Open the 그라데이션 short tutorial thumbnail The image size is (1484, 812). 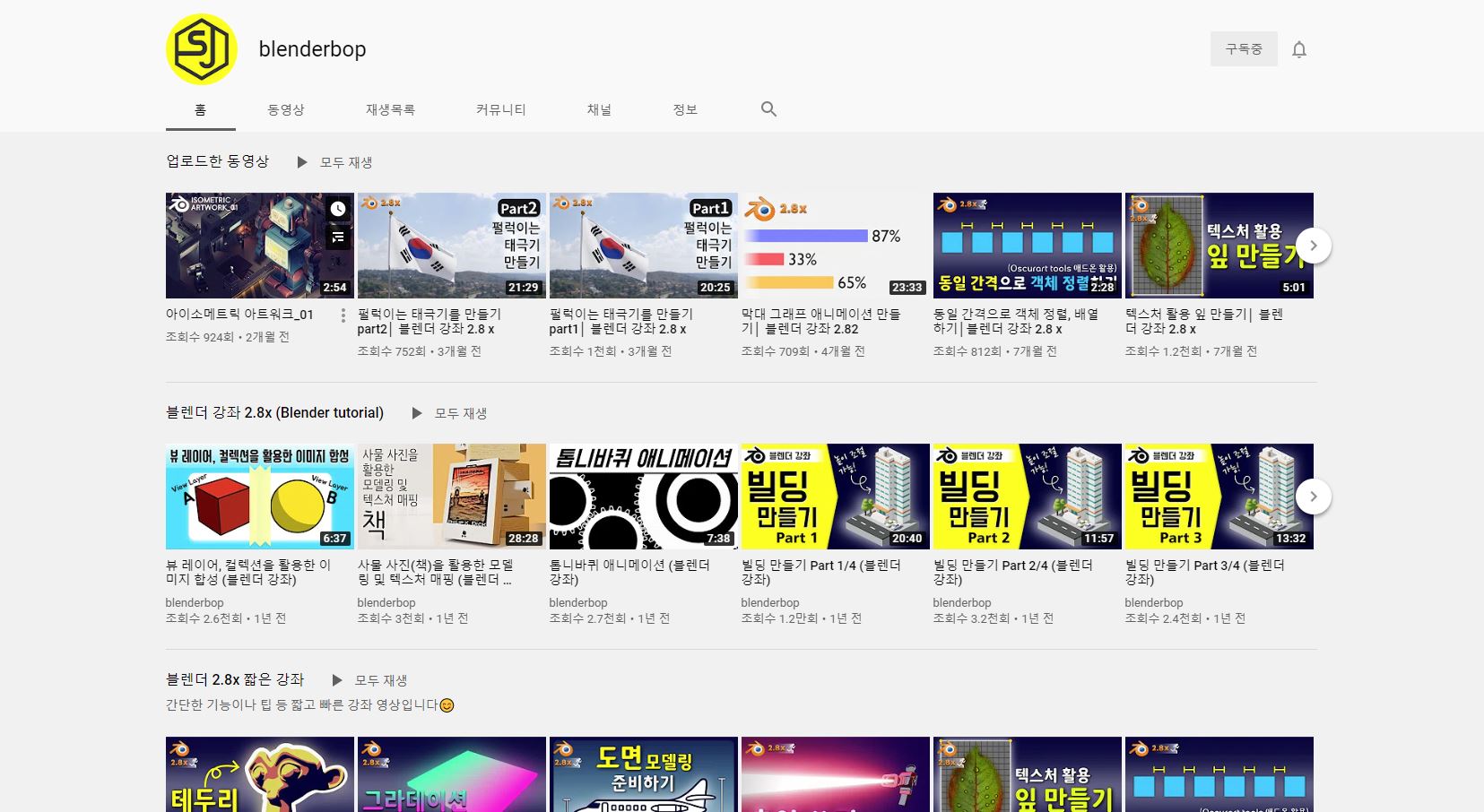452,774
